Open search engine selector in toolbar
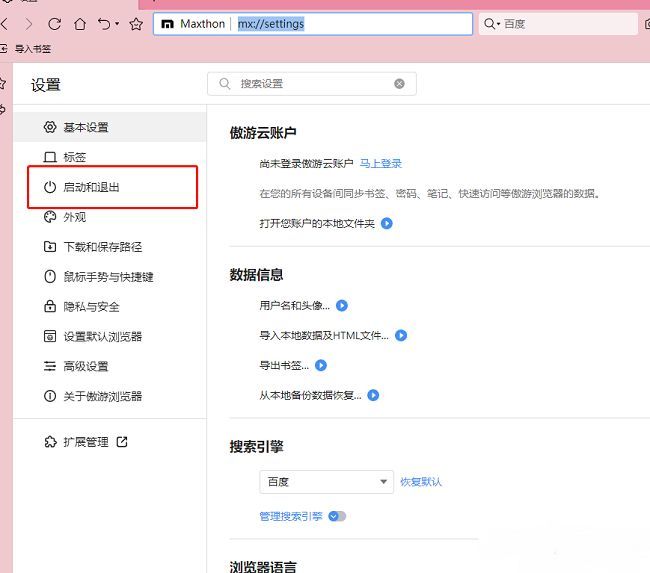Screen dimensions: 650x573 (x=492, y=23)
